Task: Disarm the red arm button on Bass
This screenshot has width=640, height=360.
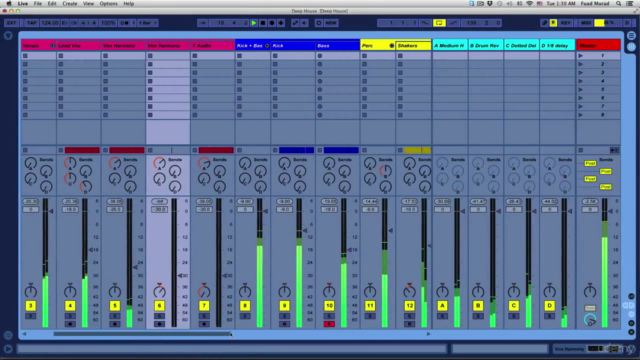Action: (x=329, y=324)
